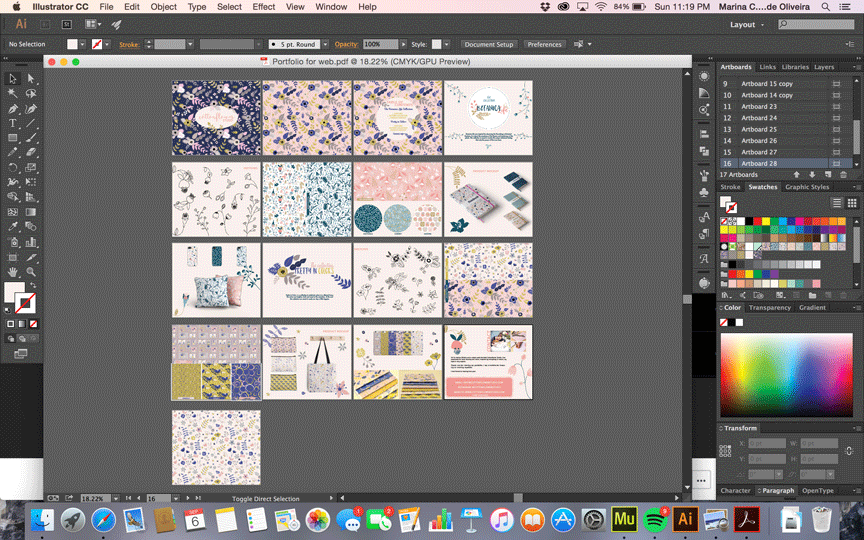
Task: Activate the Rotate tool
Action: click(x=13, y=168)
